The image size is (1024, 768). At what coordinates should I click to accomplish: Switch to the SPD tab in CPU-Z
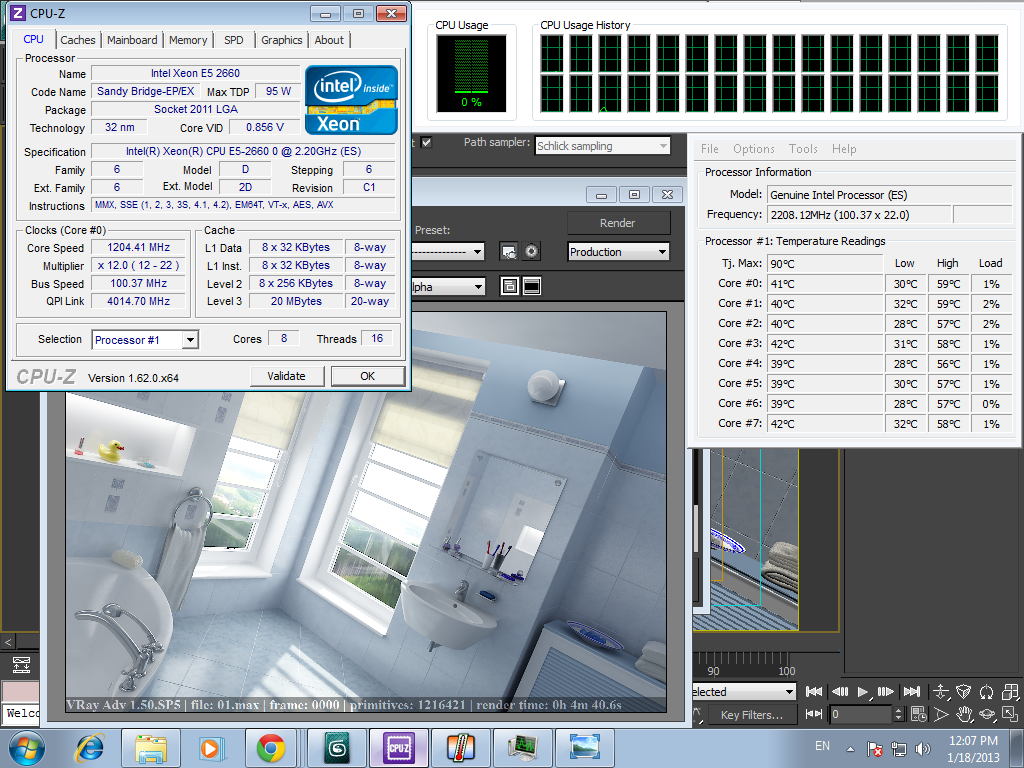234,40
